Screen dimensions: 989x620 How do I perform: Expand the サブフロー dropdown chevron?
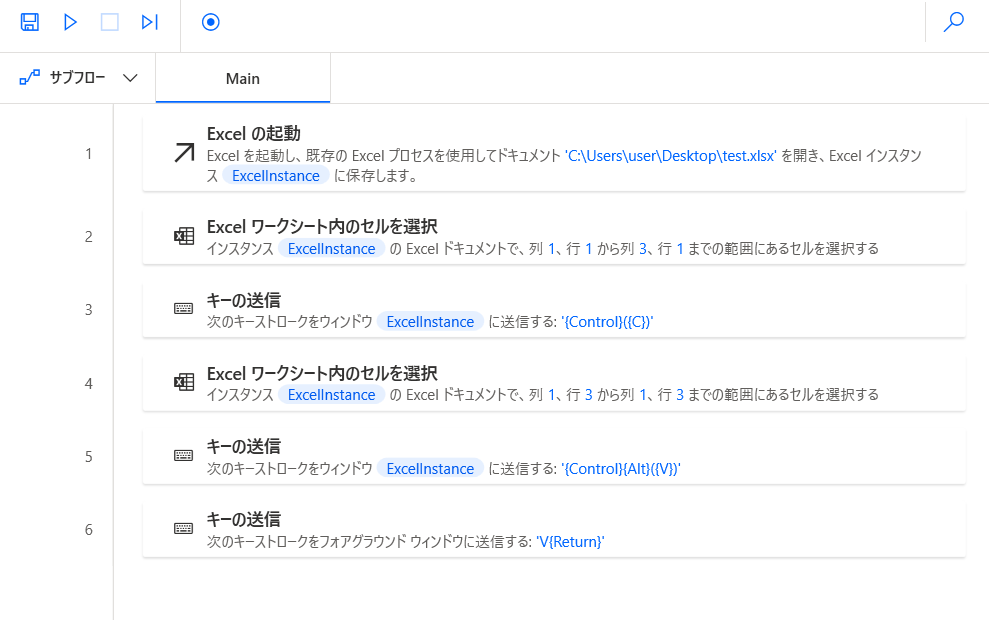point(130,78)
